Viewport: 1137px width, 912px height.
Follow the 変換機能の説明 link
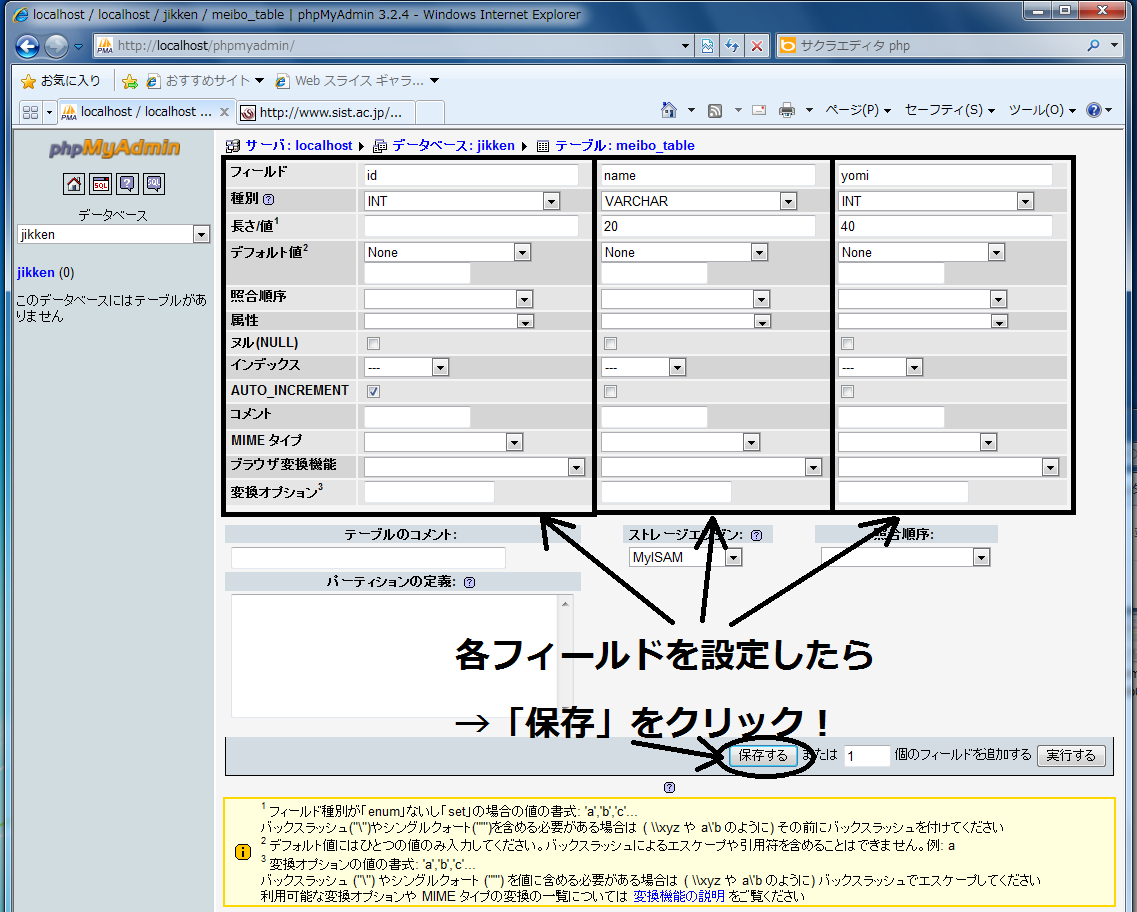click(679, 897)
